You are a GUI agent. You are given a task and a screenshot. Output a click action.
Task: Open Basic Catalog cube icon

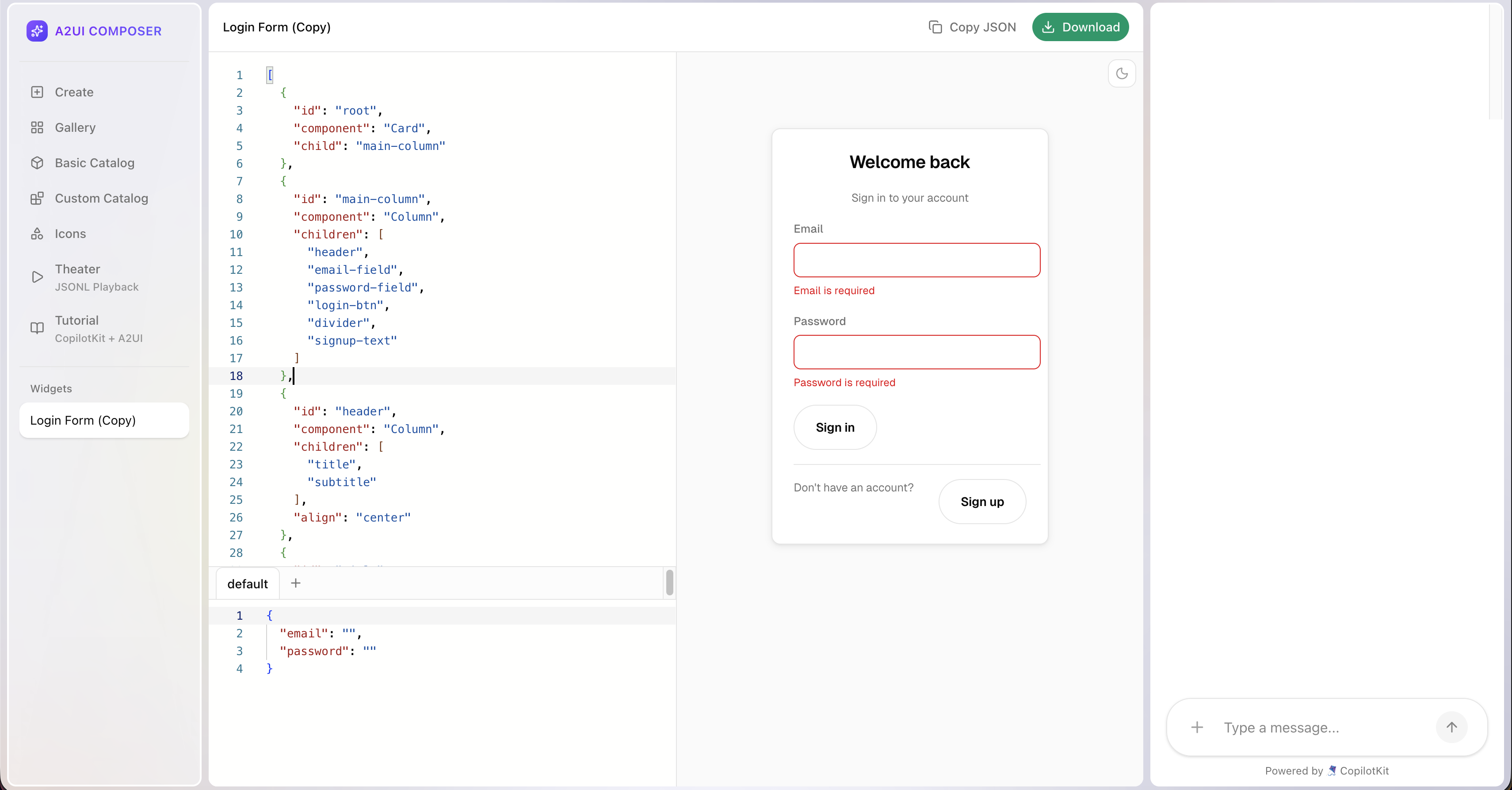pos(37,163)
